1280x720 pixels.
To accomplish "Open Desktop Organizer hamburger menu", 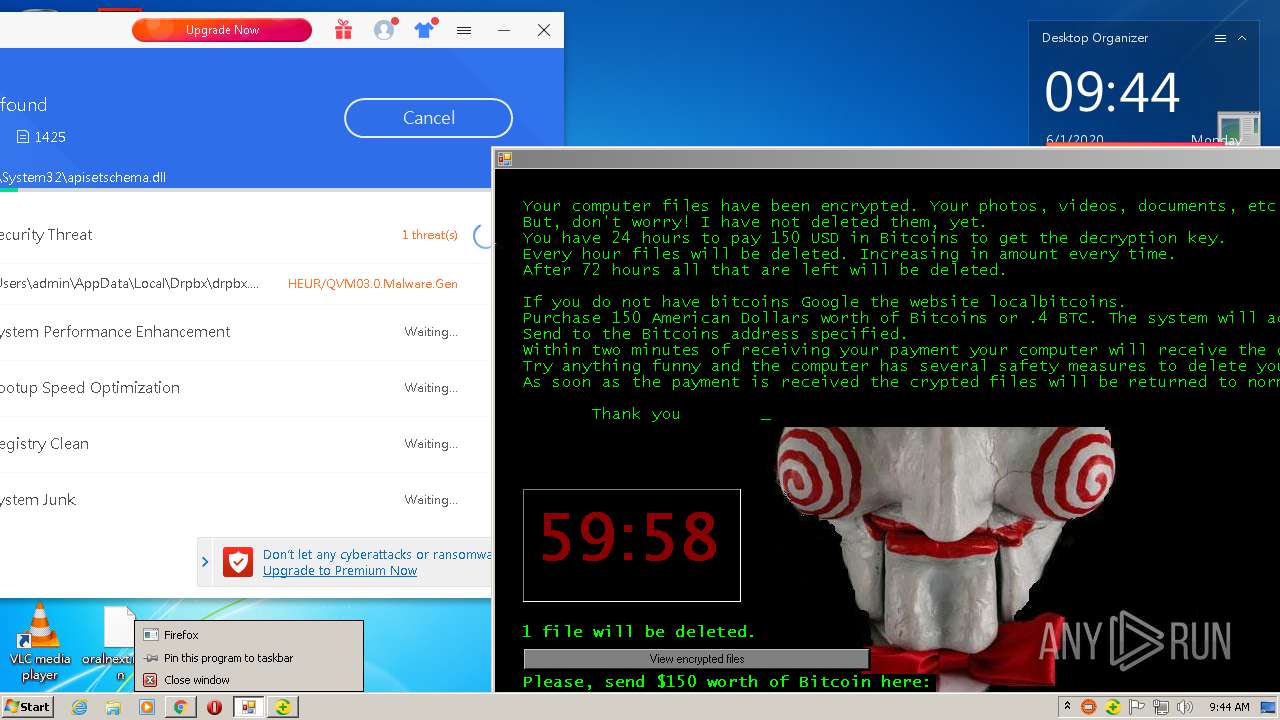I will pos(1220,38).
